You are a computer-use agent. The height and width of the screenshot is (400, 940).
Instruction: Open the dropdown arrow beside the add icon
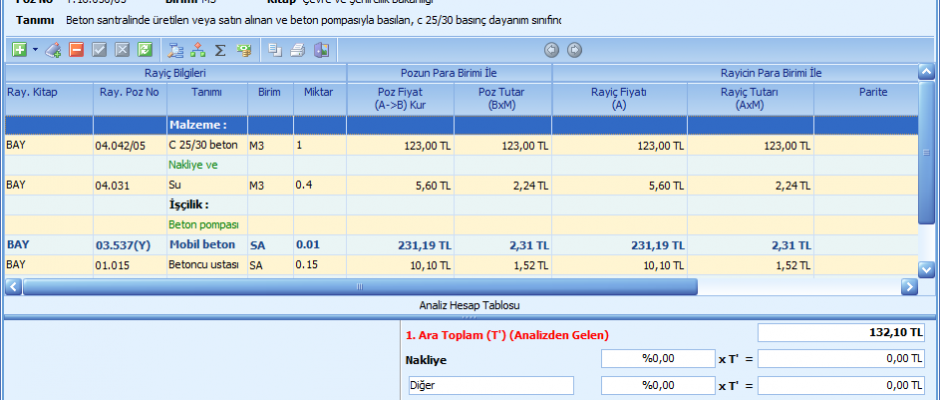35,49
